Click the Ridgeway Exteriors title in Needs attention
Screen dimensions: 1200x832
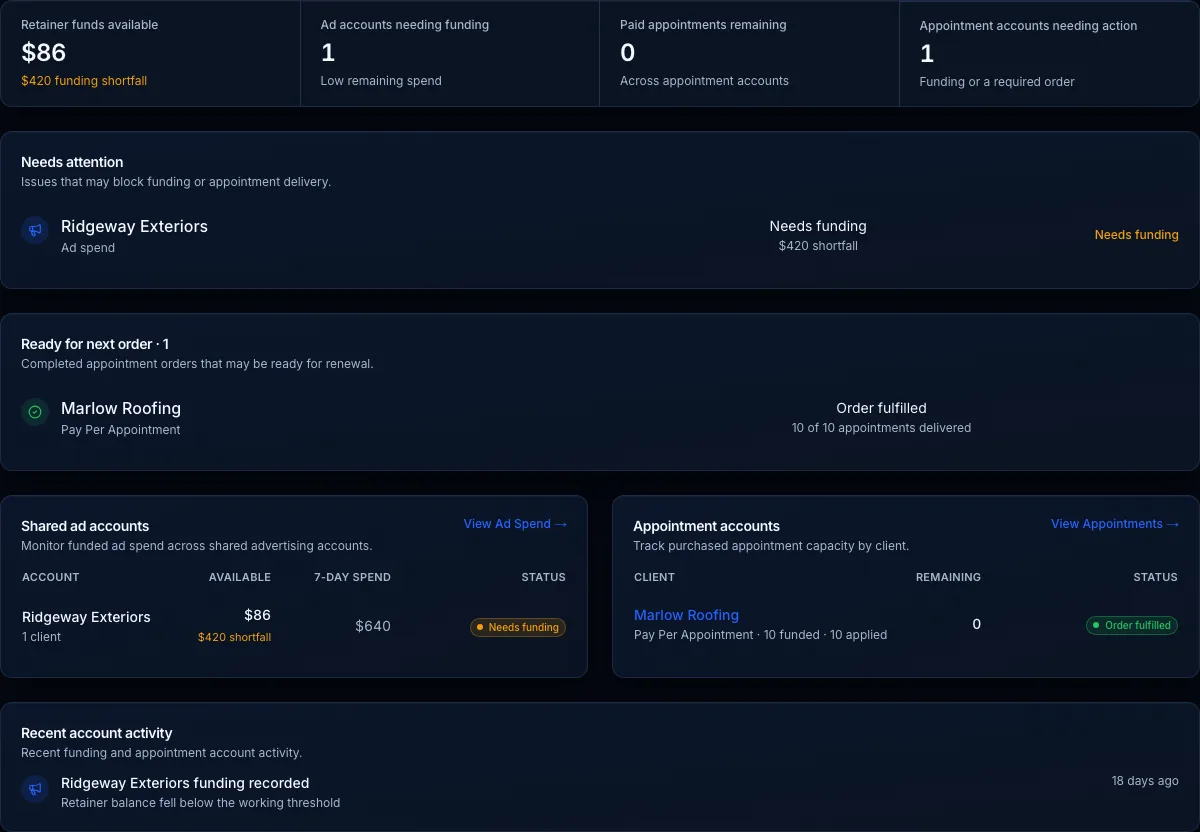(134, 227)
